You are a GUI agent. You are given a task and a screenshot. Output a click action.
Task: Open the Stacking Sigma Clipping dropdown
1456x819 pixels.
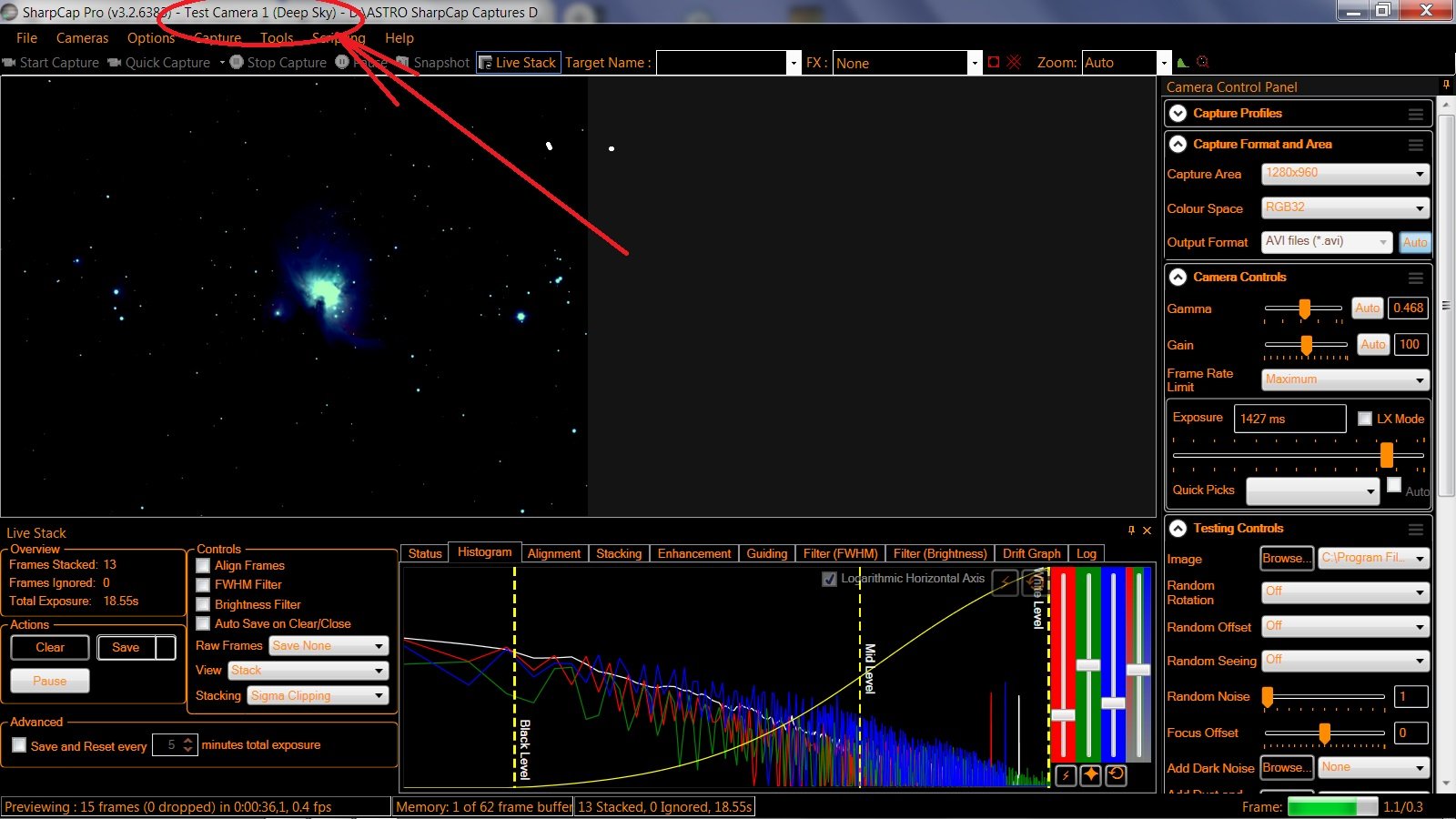tap(318, 696)
